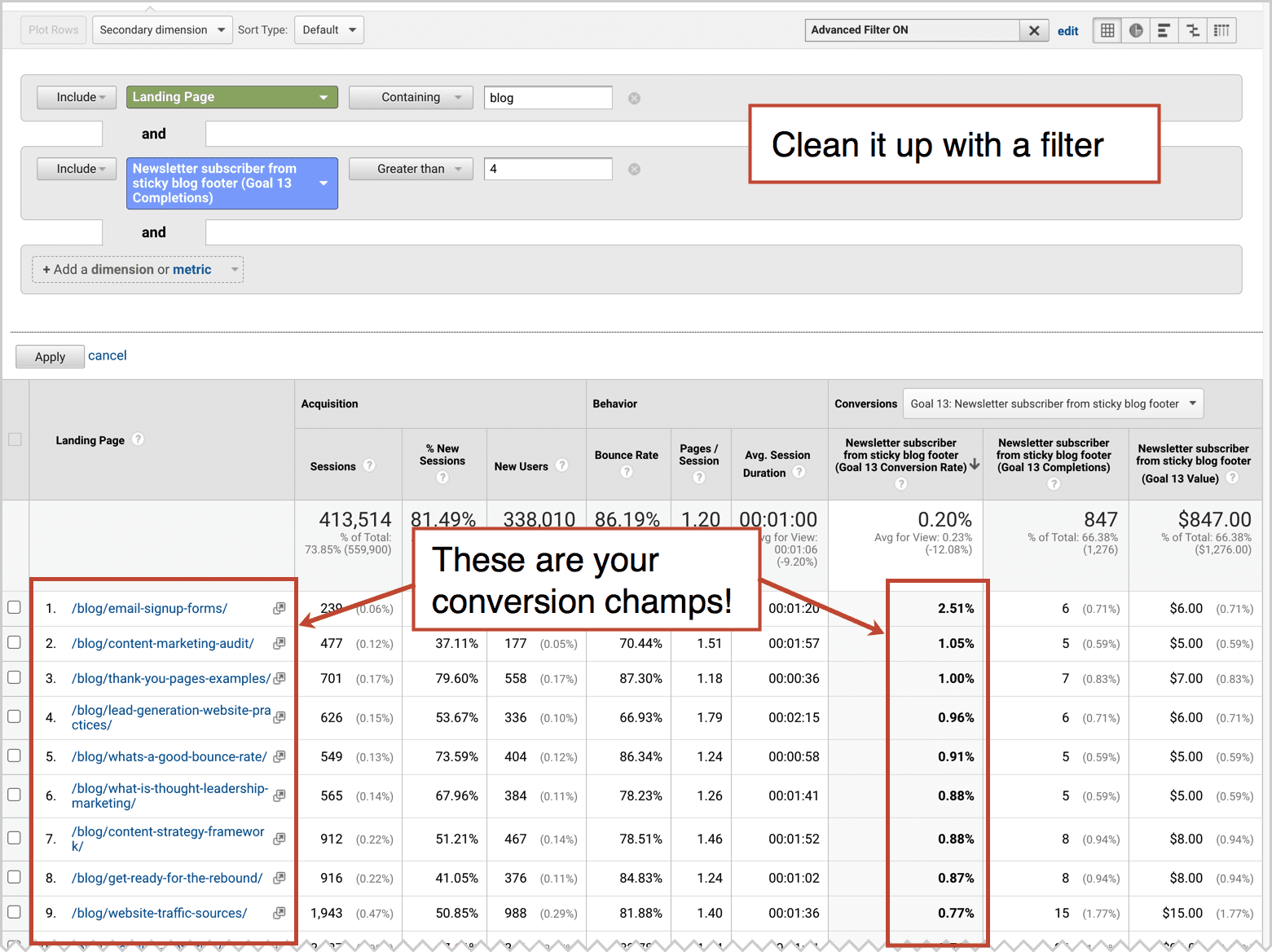Switch to the pivot table view icon

pyautogui.click(x=1221, y=30)
